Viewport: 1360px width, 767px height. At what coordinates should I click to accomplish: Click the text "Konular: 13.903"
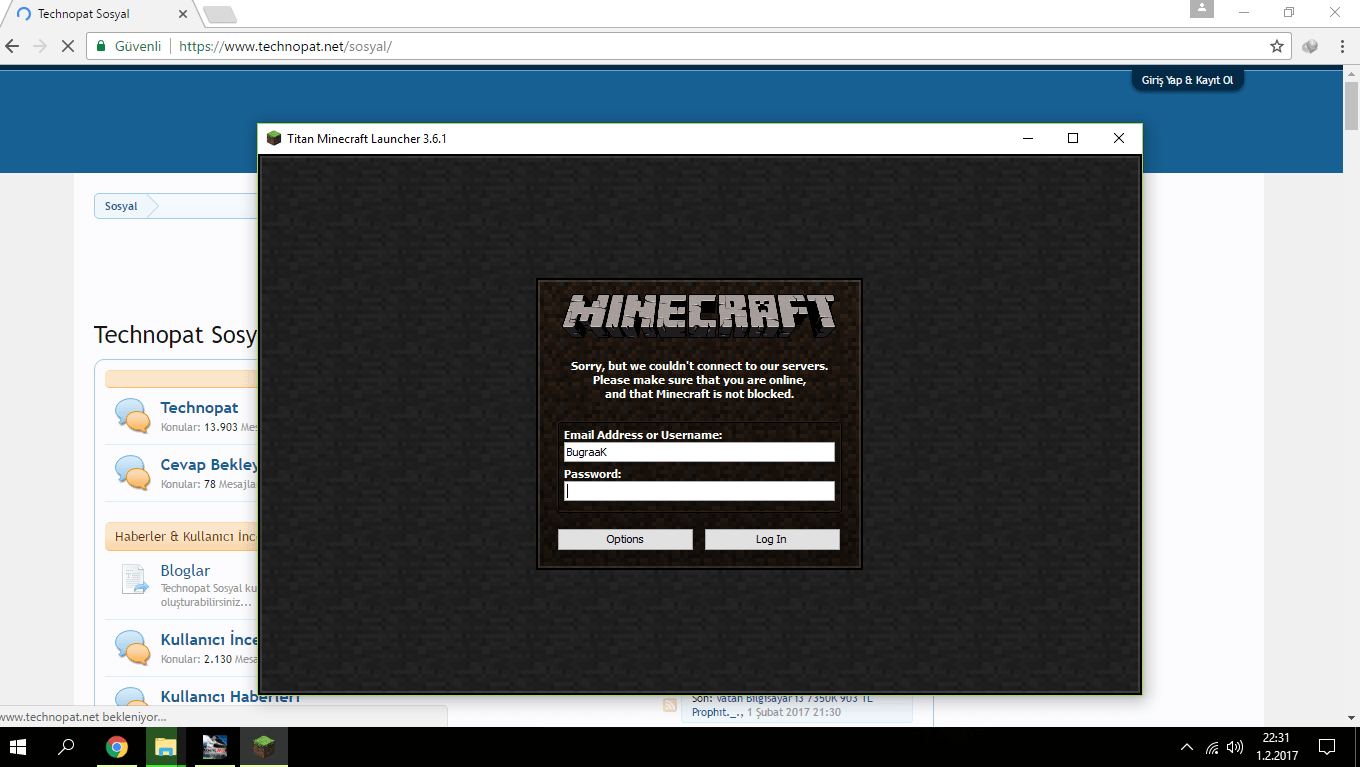pyautogui.click(x=199, y=427)
